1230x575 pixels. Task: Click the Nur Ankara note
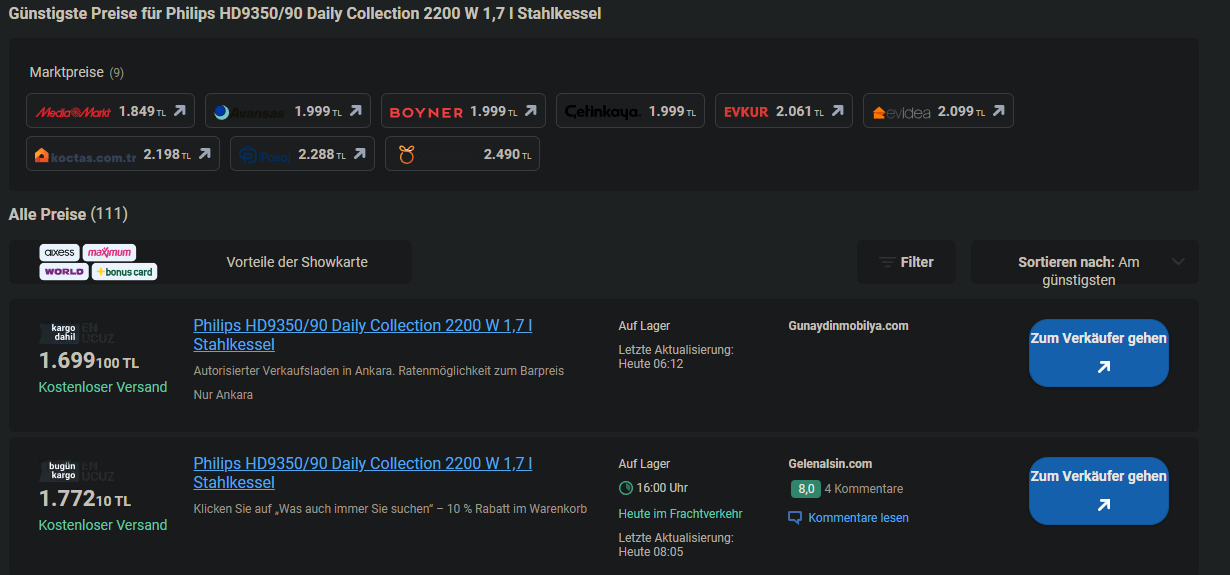pos(223,395)
